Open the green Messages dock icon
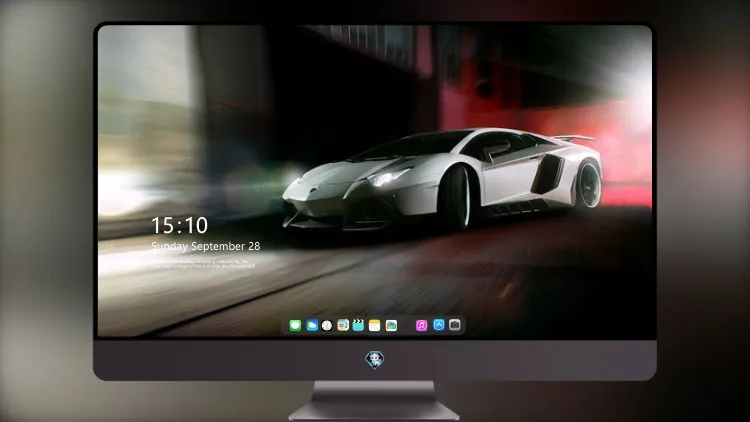The width and height of the screenshot is (750, 422). click(x=295, y=326)
